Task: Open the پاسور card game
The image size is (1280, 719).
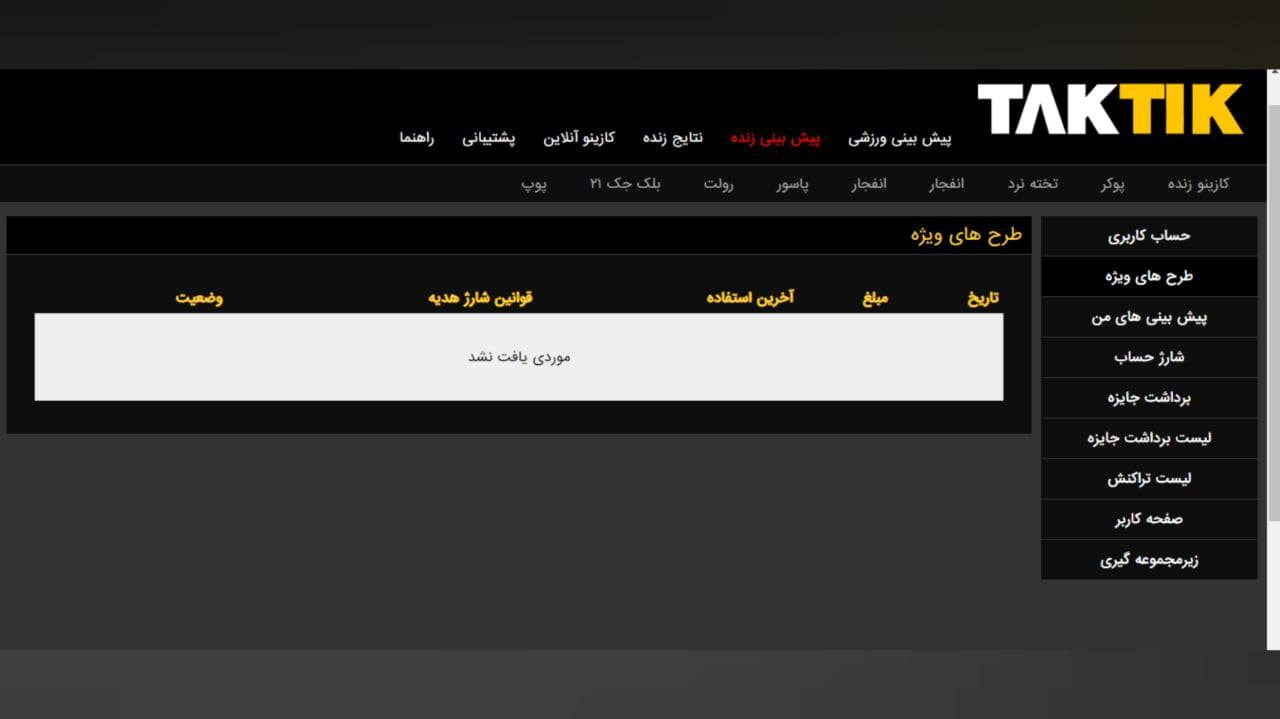Action: [x=791, y=183]
